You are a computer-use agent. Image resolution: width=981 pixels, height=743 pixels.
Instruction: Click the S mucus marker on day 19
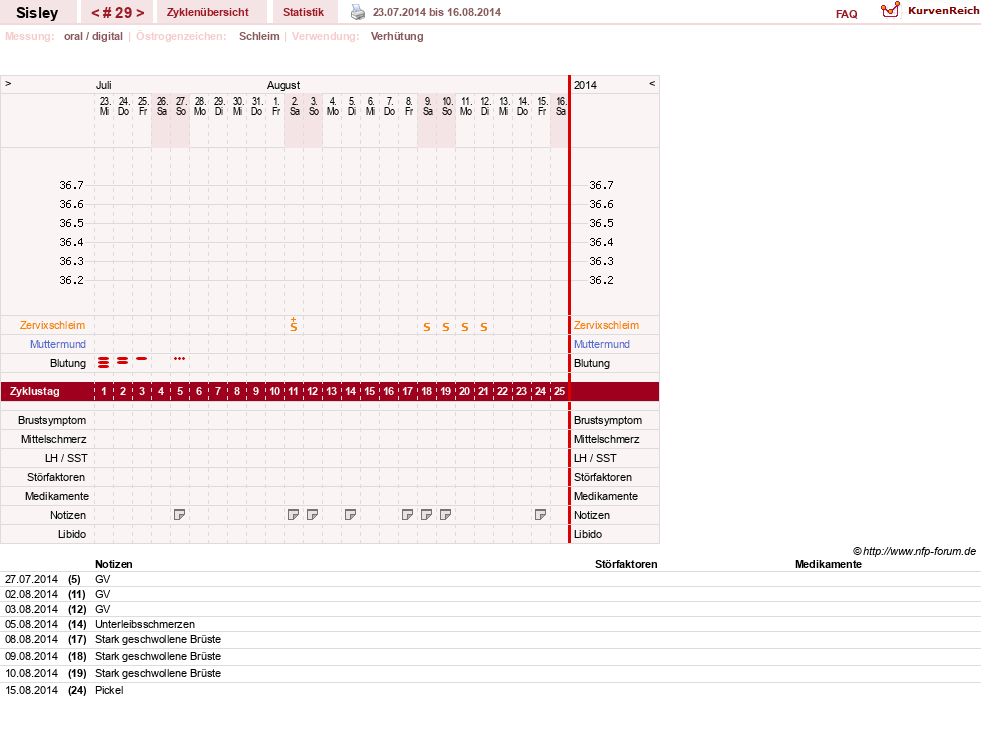445,327
